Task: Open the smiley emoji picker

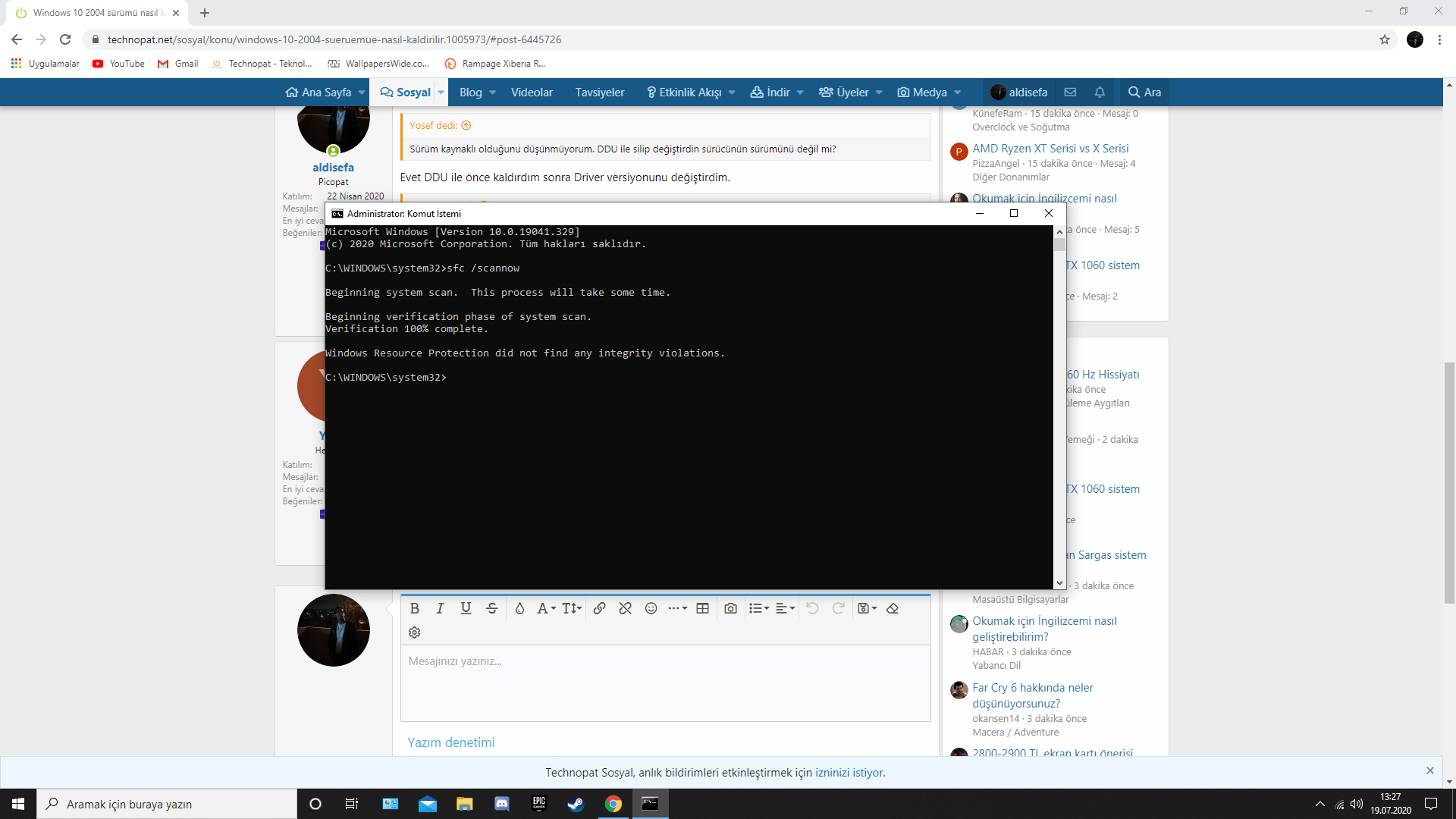Action: (x=651, y=608)
